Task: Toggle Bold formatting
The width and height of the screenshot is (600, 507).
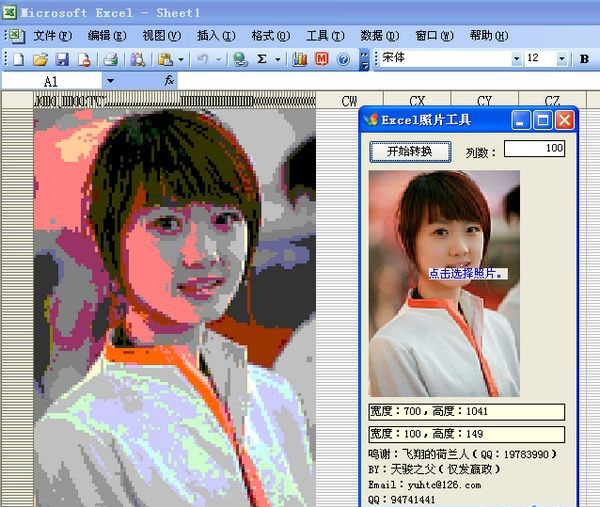Action: [x=584, y=59]
